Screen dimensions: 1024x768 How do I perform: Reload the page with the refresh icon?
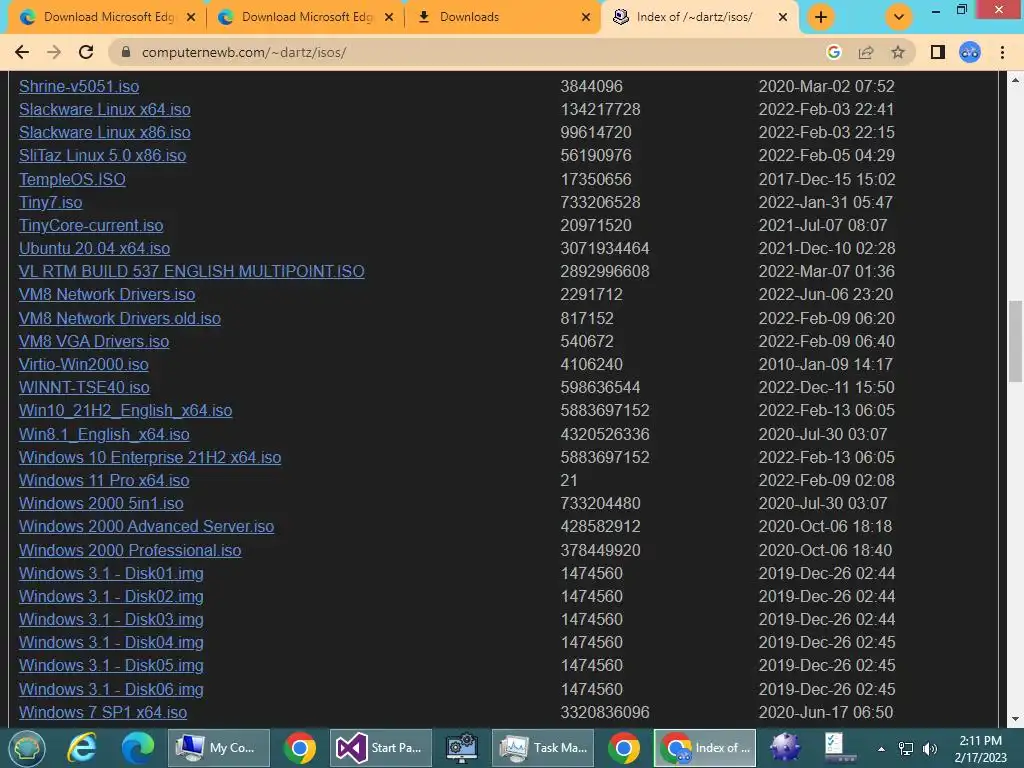tap(86, 52)
